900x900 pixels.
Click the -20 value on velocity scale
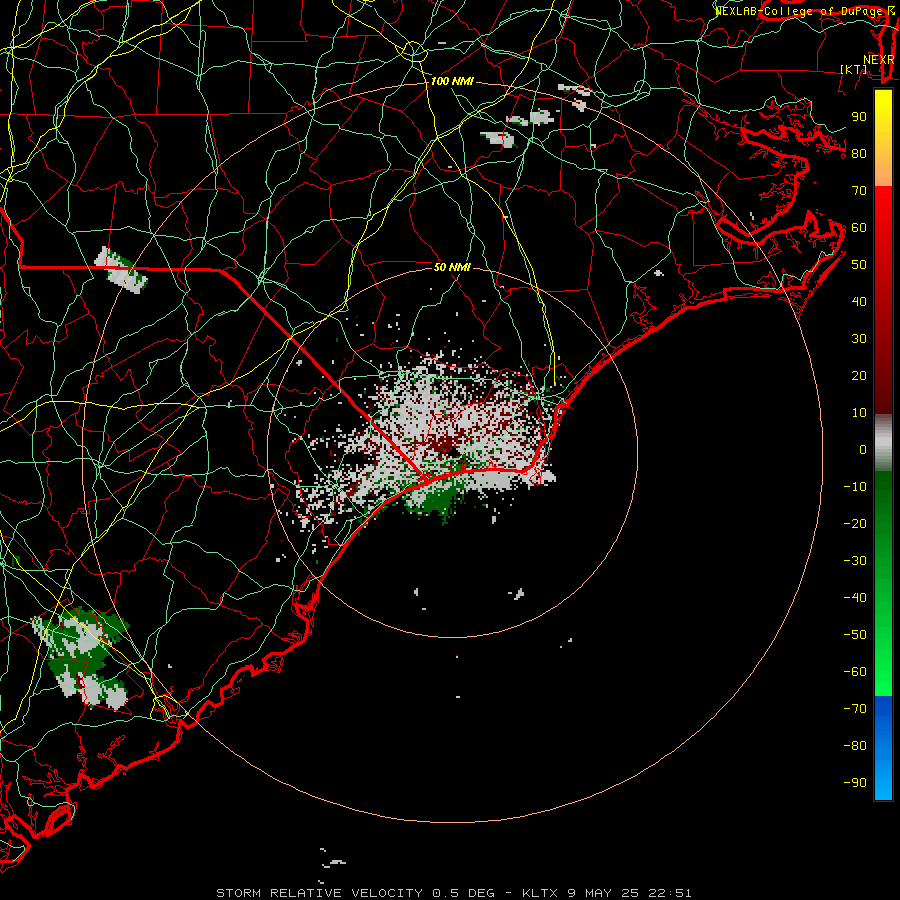click(x=855, y=524)
